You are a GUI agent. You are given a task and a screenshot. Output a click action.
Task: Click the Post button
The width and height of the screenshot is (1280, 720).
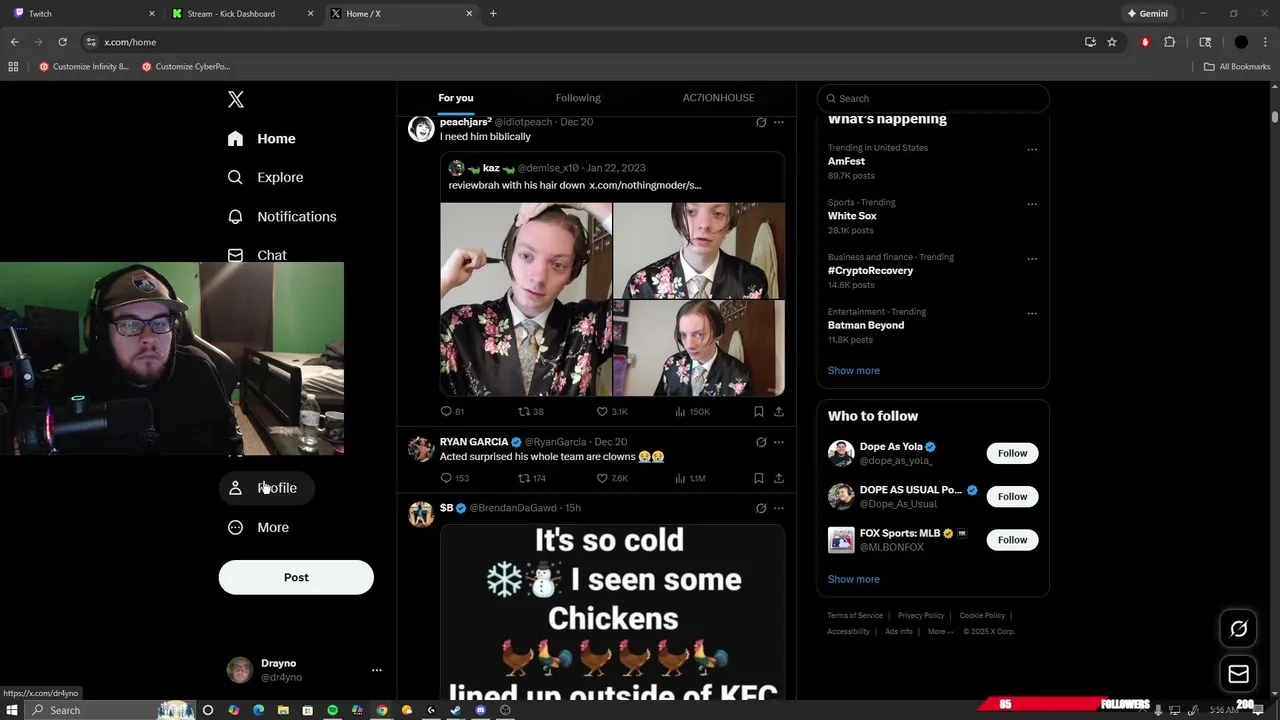296,577
